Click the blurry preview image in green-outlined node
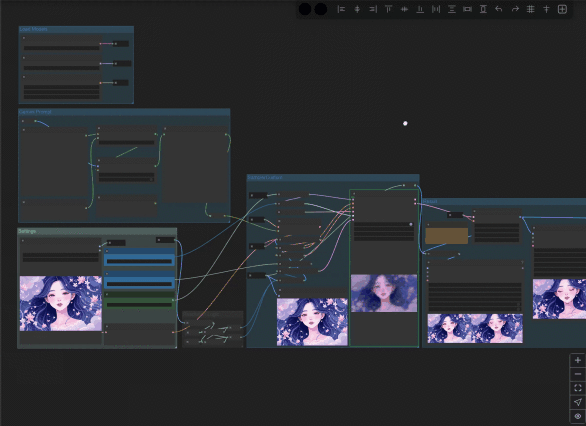Viewport: 586px width, 426px height. [384, 293]
